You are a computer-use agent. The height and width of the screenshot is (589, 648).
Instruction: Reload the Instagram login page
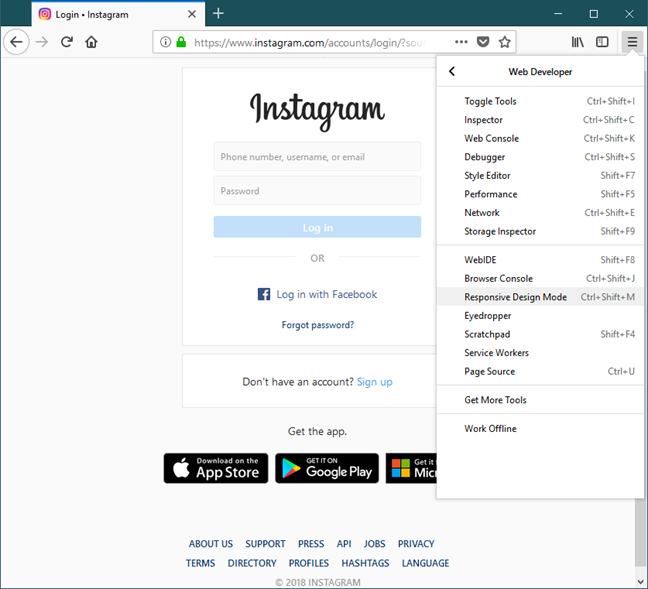pos(67,42)
